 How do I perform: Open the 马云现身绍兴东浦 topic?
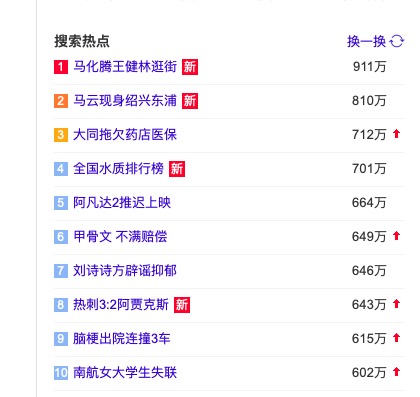pyautogui.click(x=125, y=101)
